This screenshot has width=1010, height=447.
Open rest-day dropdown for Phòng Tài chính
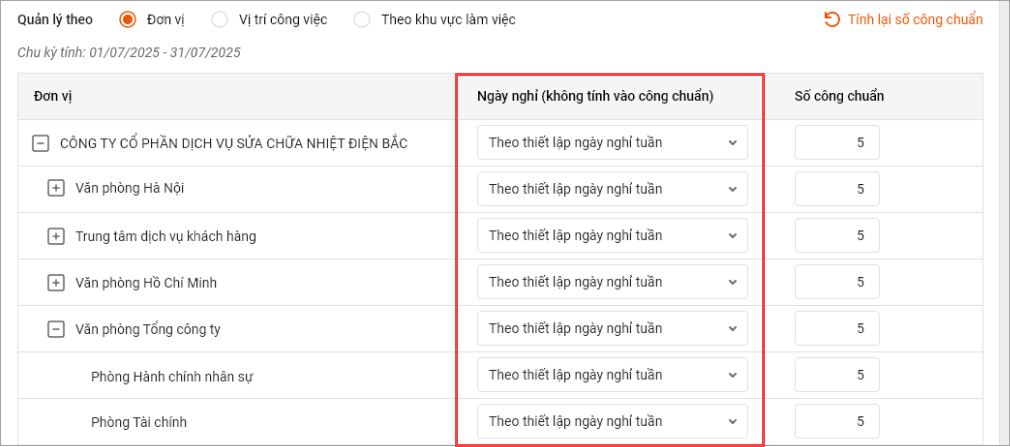(x=612, y=421)
